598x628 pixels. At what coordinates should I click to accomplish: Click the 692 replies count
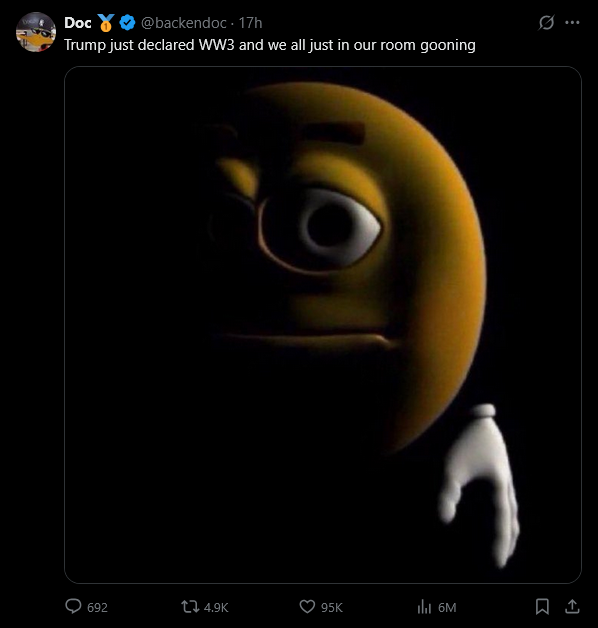(x=97, y=608)
